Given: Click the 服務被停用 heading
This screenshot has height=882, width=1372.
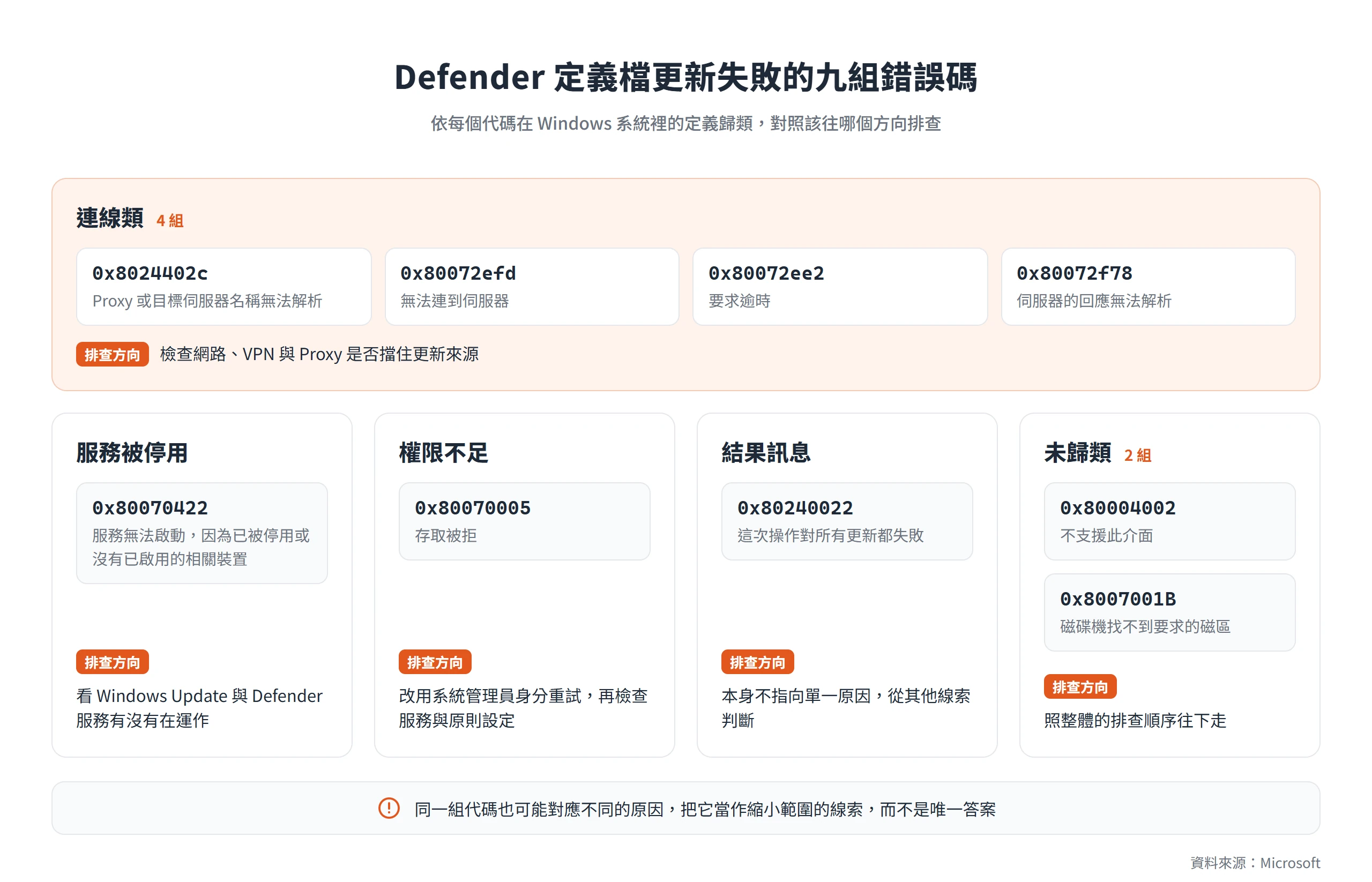Looking at the screenshot, I should (132, 453).
